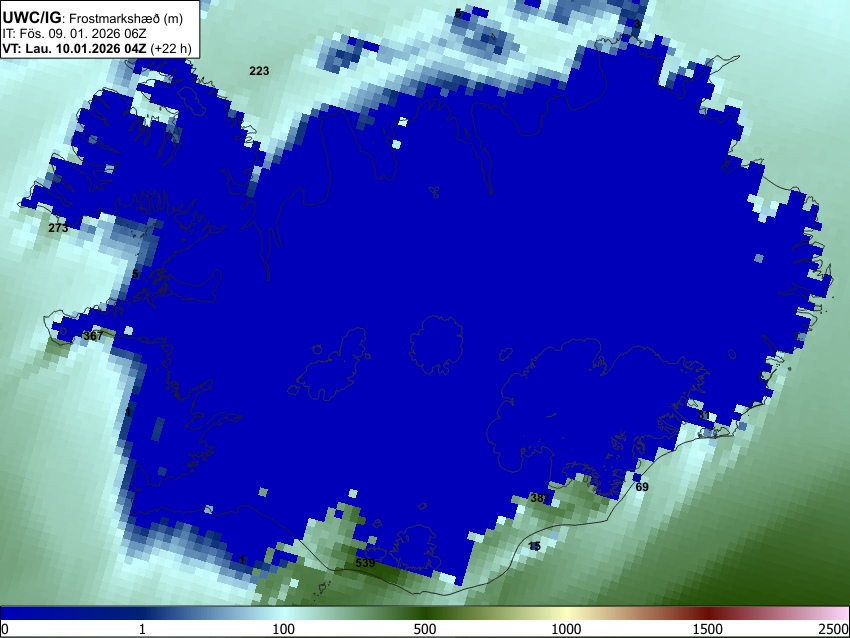The width and height of the screenshot is (850, 638).
Task: Click the 273 value label on the map
Action: (x=58, y=228)
